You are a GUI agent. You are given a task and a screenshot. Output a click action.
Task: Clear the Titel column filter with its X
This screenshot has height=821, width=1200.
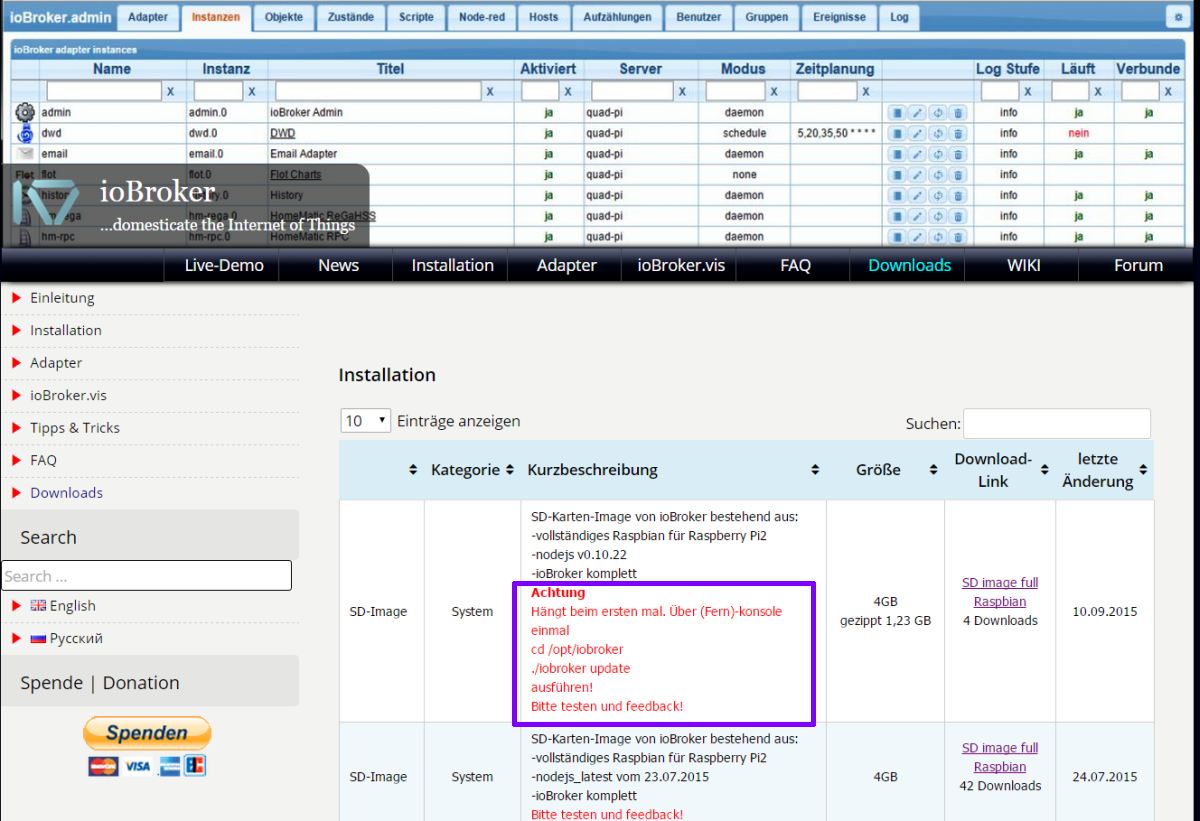tap(490, 91)
